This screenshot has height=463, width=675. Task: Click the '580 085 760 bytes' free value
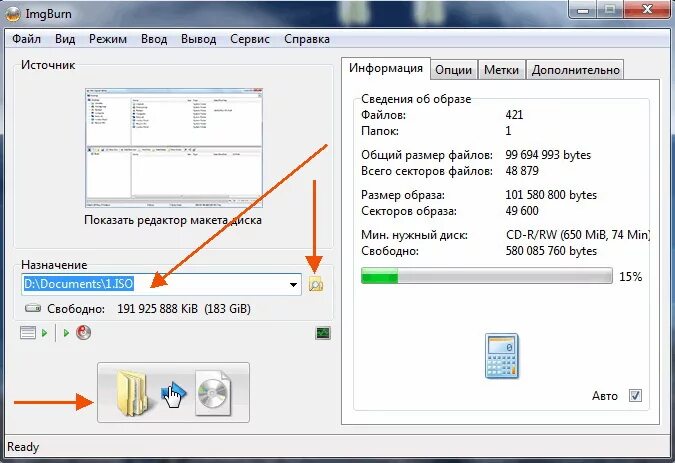point(551,251)
